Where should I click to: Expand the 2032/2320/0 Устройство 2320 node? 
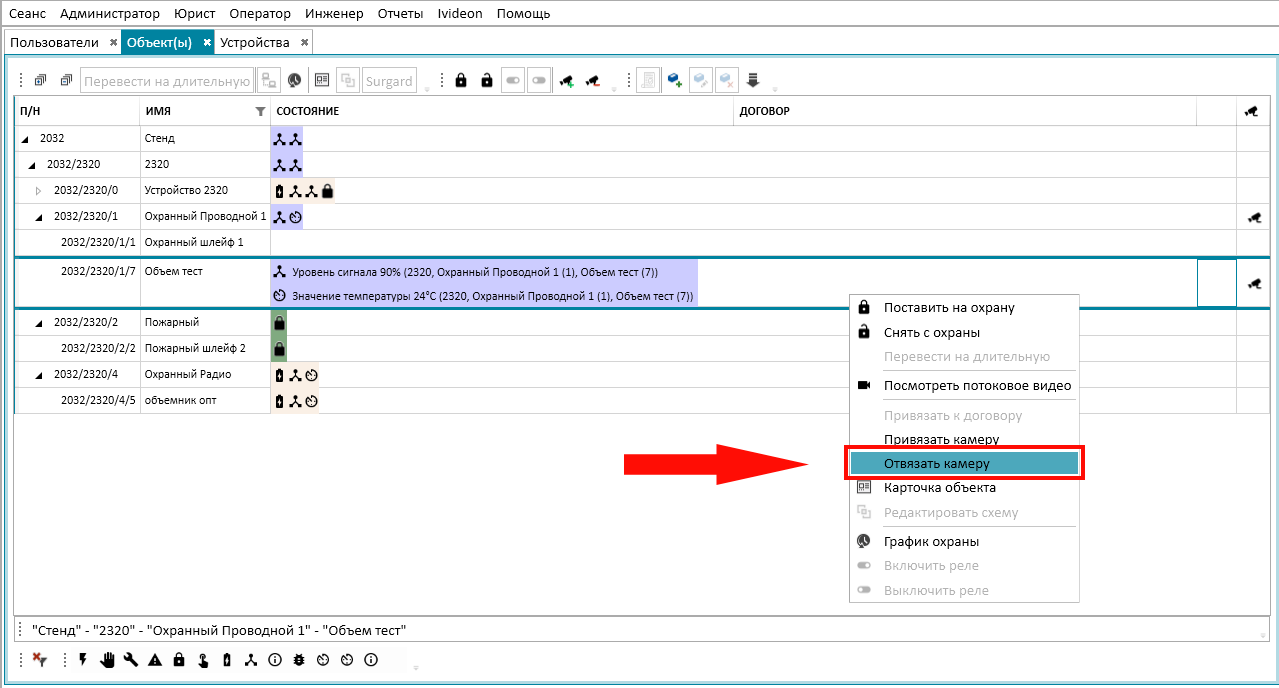[39, 191]
